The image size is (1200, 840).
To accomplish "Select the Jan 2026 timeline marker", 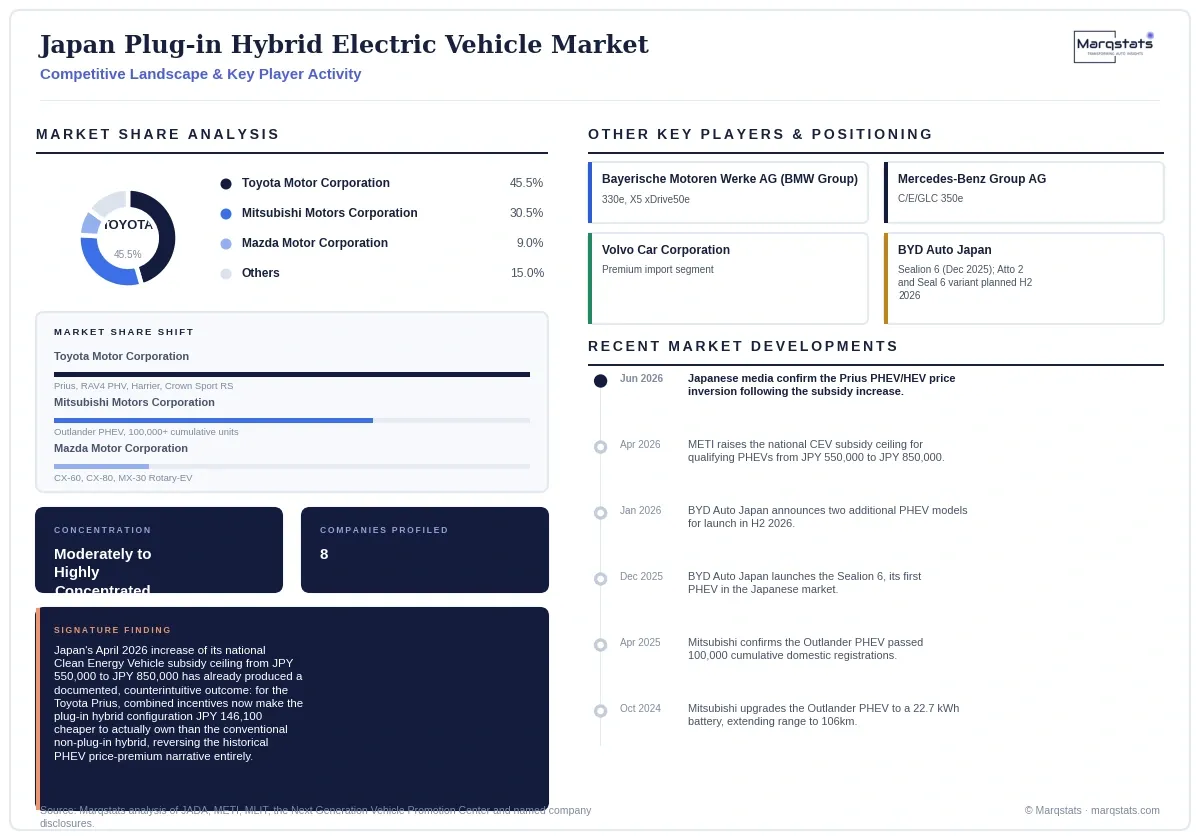I will point(600,513).
